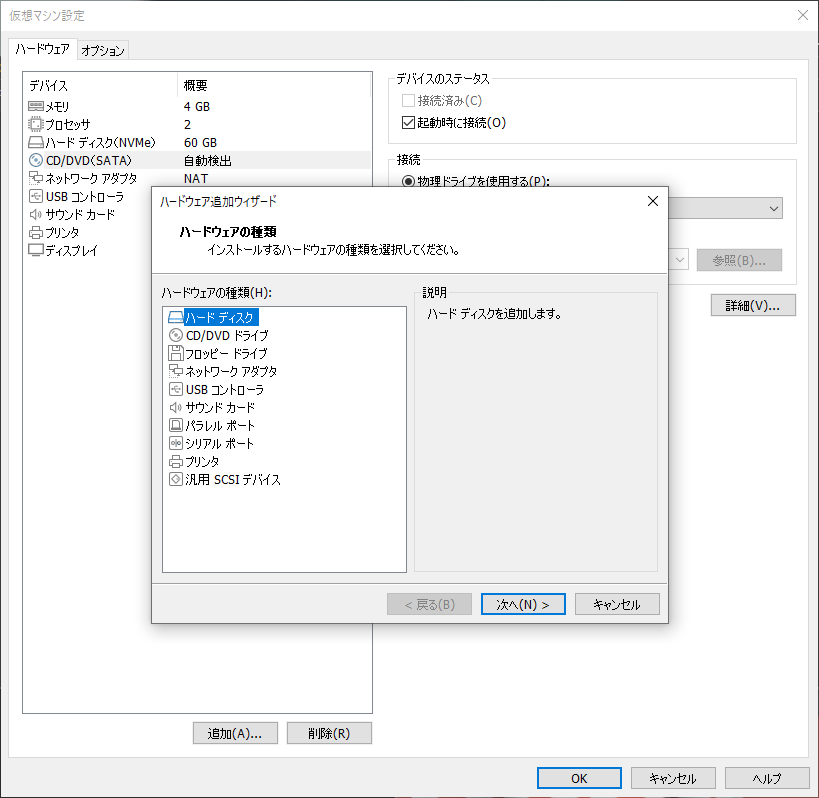Click the 次へ button in the wizard
The height and width of the screenshot is (798, 819).
pos(523,603)
